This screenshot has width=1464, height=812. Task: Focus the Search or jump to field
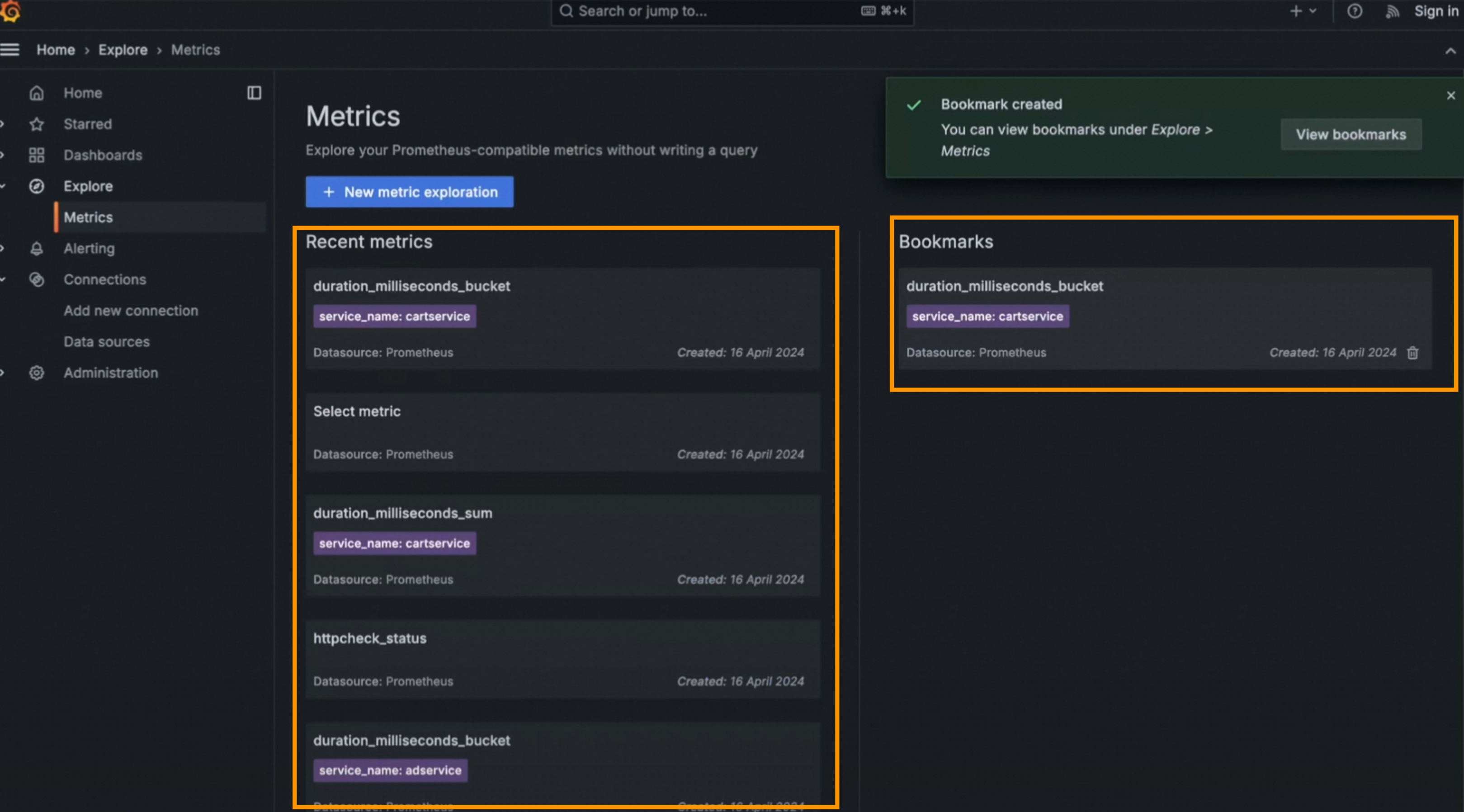tap(732, 11)
